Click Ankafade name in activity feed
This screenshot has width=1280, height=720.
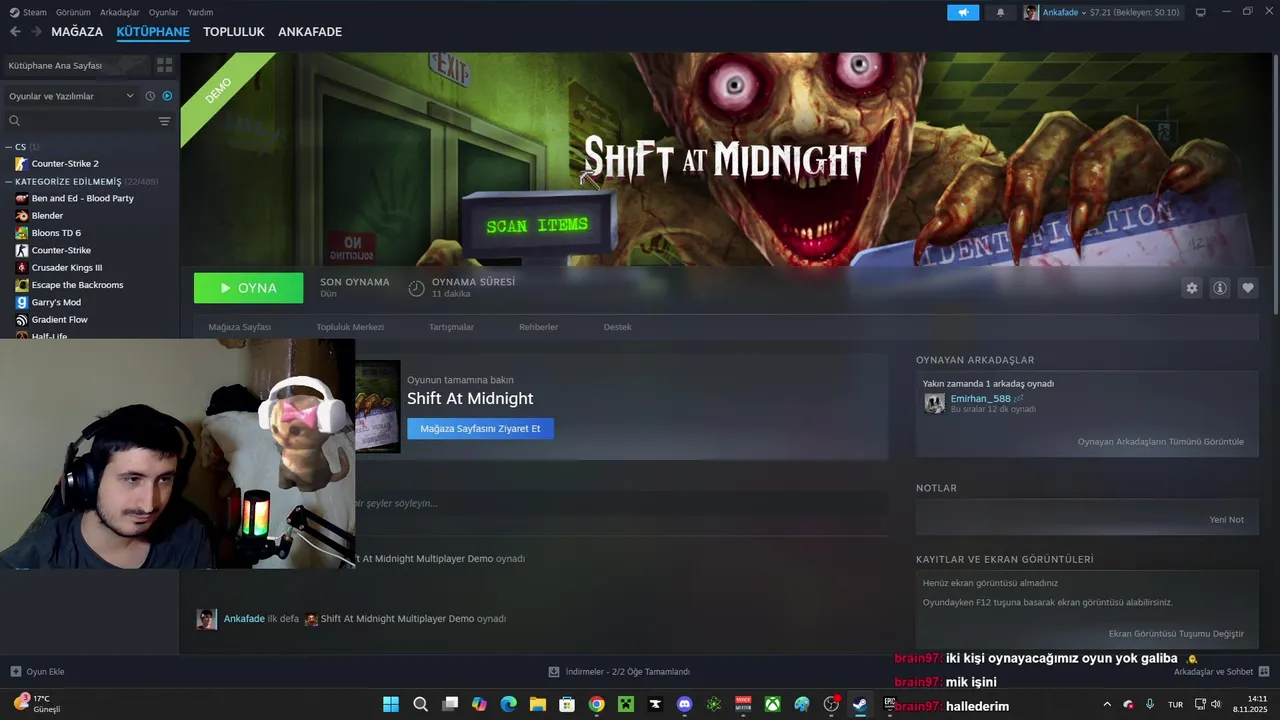(244, 619)
